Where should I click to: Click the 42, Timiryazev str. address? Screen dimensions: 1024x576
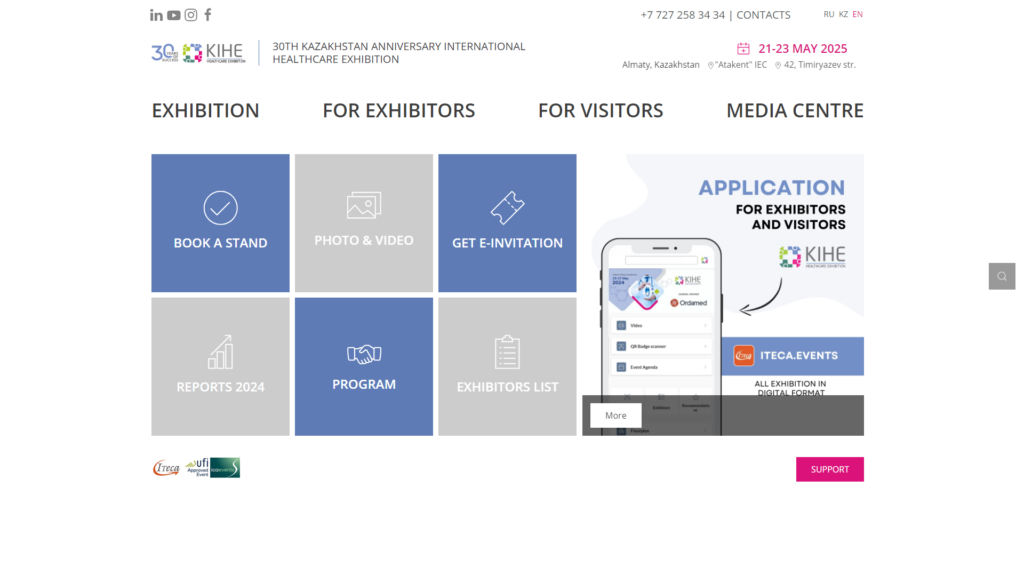point(820,65)
